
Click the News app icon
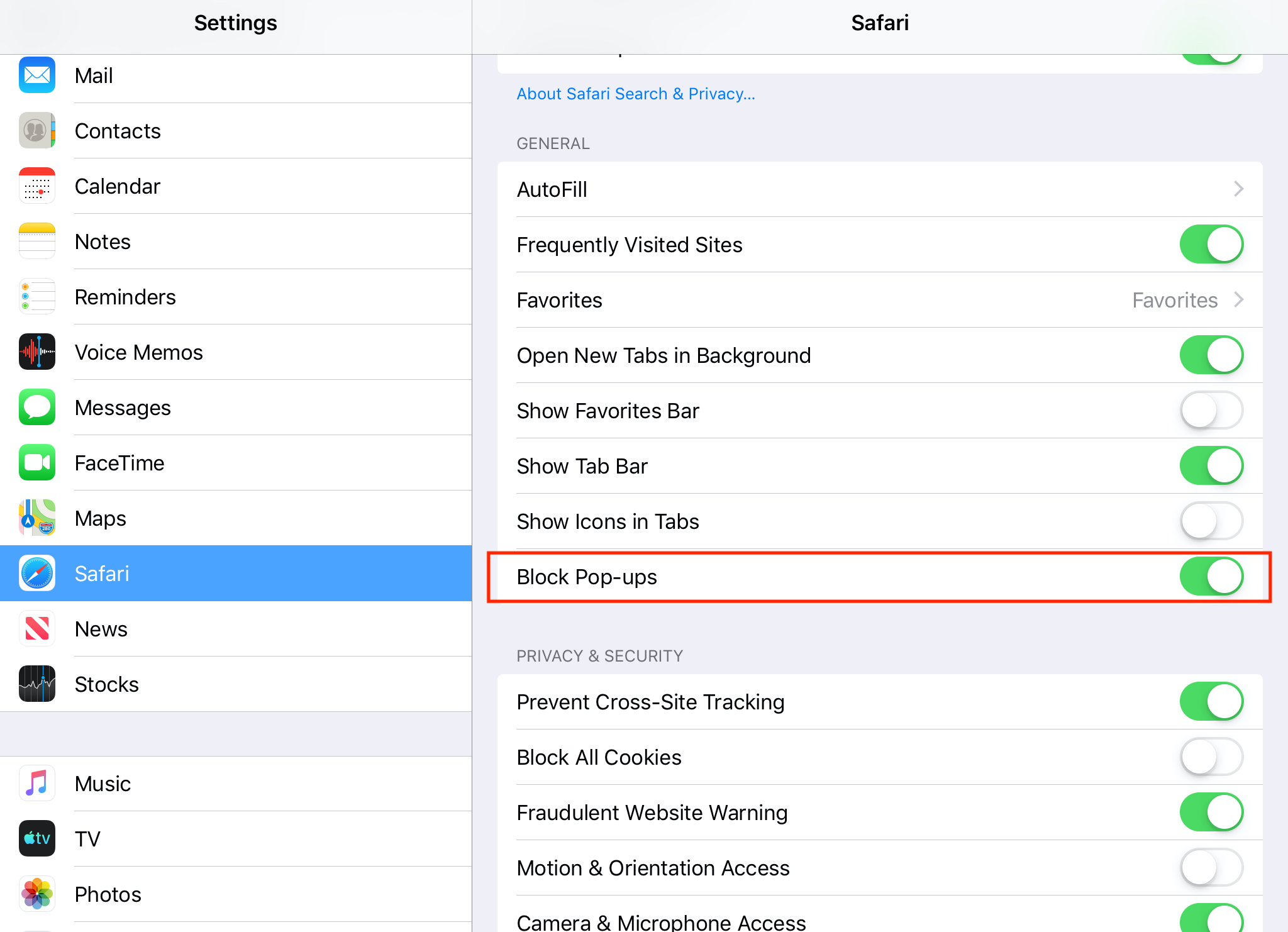click(37, 629)
